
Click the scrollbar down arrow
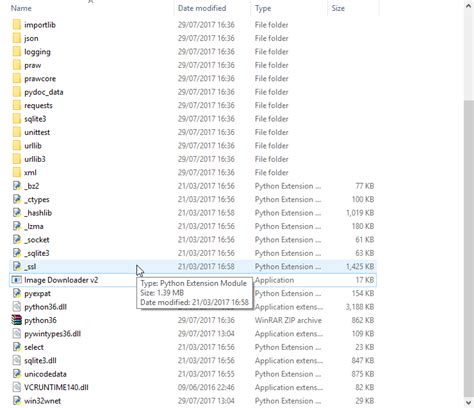469,402
